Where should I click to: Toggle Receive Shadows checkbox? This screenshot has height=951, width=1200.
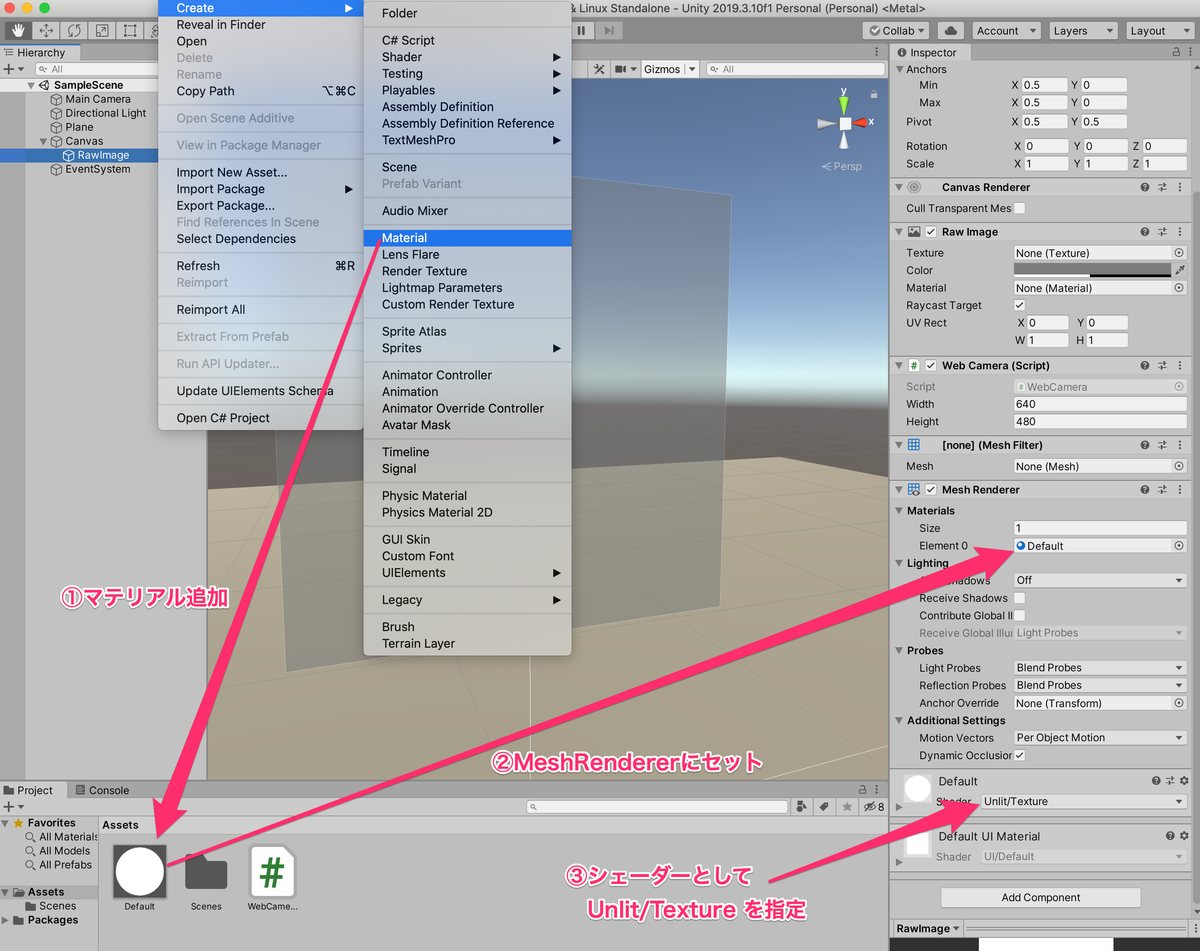pos(1020,598)
